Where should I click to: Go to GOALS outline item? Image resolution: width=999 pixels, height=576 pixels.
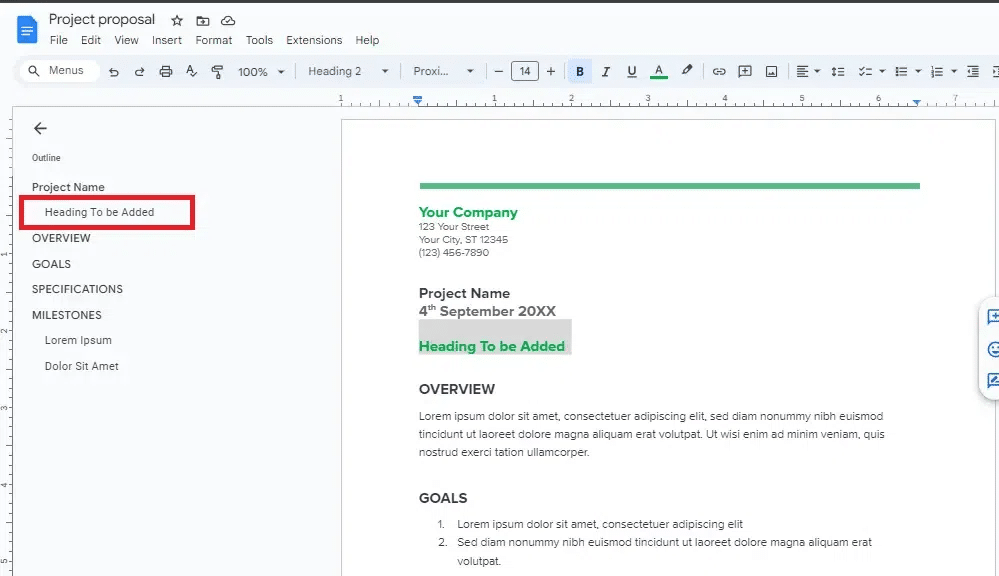tap(52, 264)
